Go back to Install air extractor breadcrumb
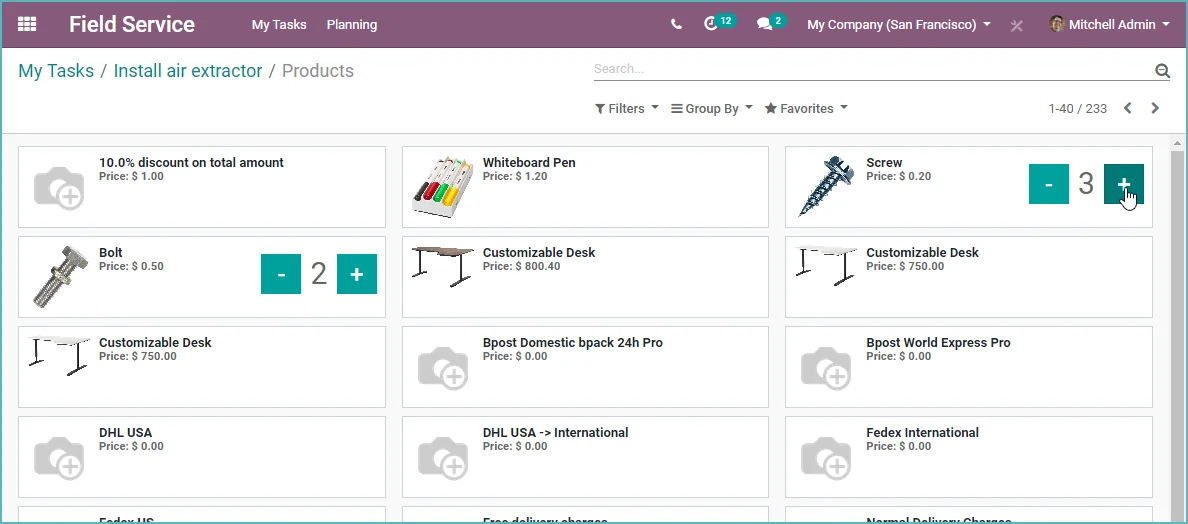The height and width of the screenshot is (524, 1188). (x=188, y=70)
